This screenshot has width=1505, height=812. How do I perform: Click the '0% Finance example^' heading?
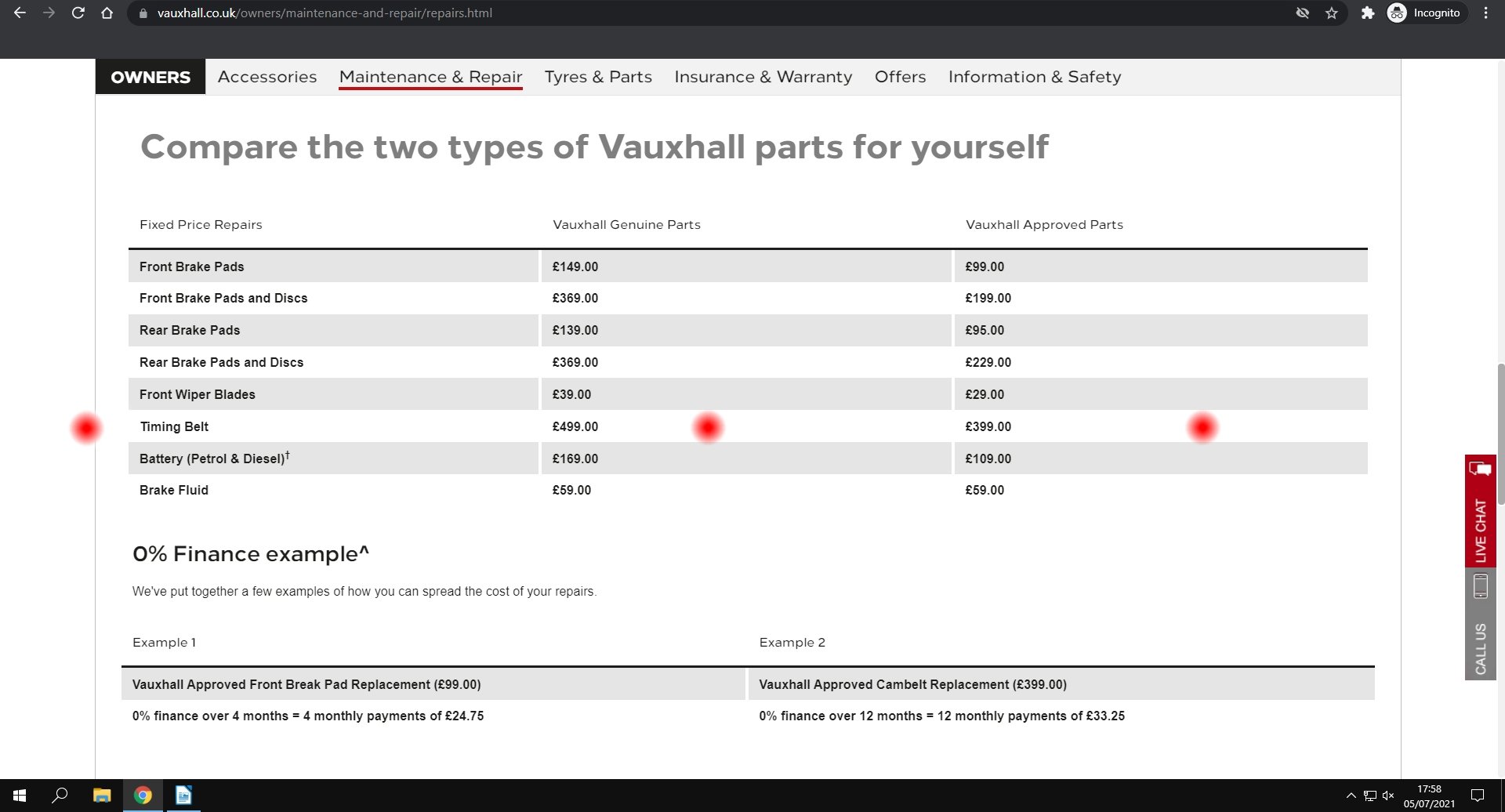tap(251, 554)
